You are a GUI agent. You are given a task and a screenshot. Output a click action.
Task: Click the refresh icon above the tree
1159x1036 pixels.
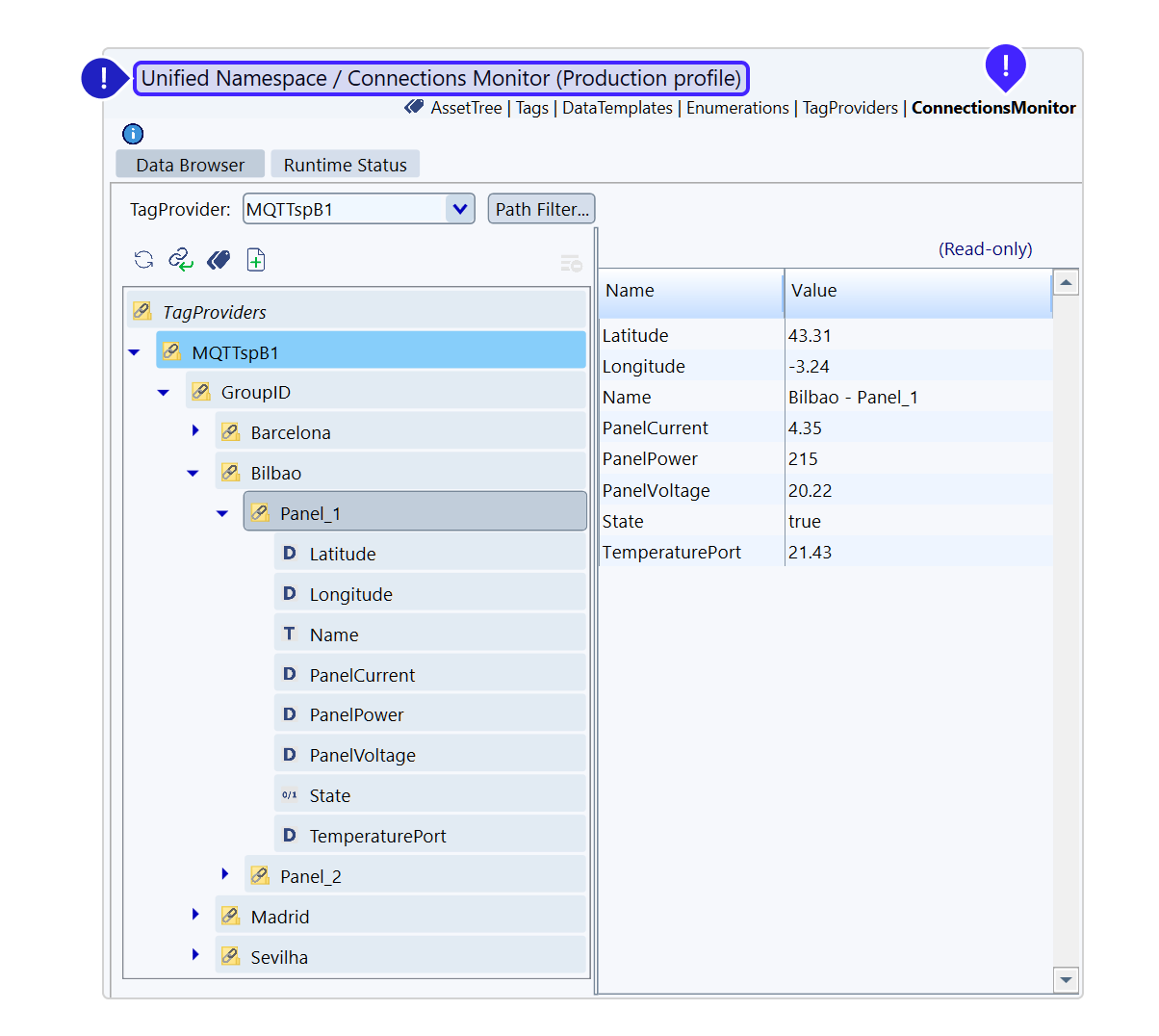click(x=143, y=259)
